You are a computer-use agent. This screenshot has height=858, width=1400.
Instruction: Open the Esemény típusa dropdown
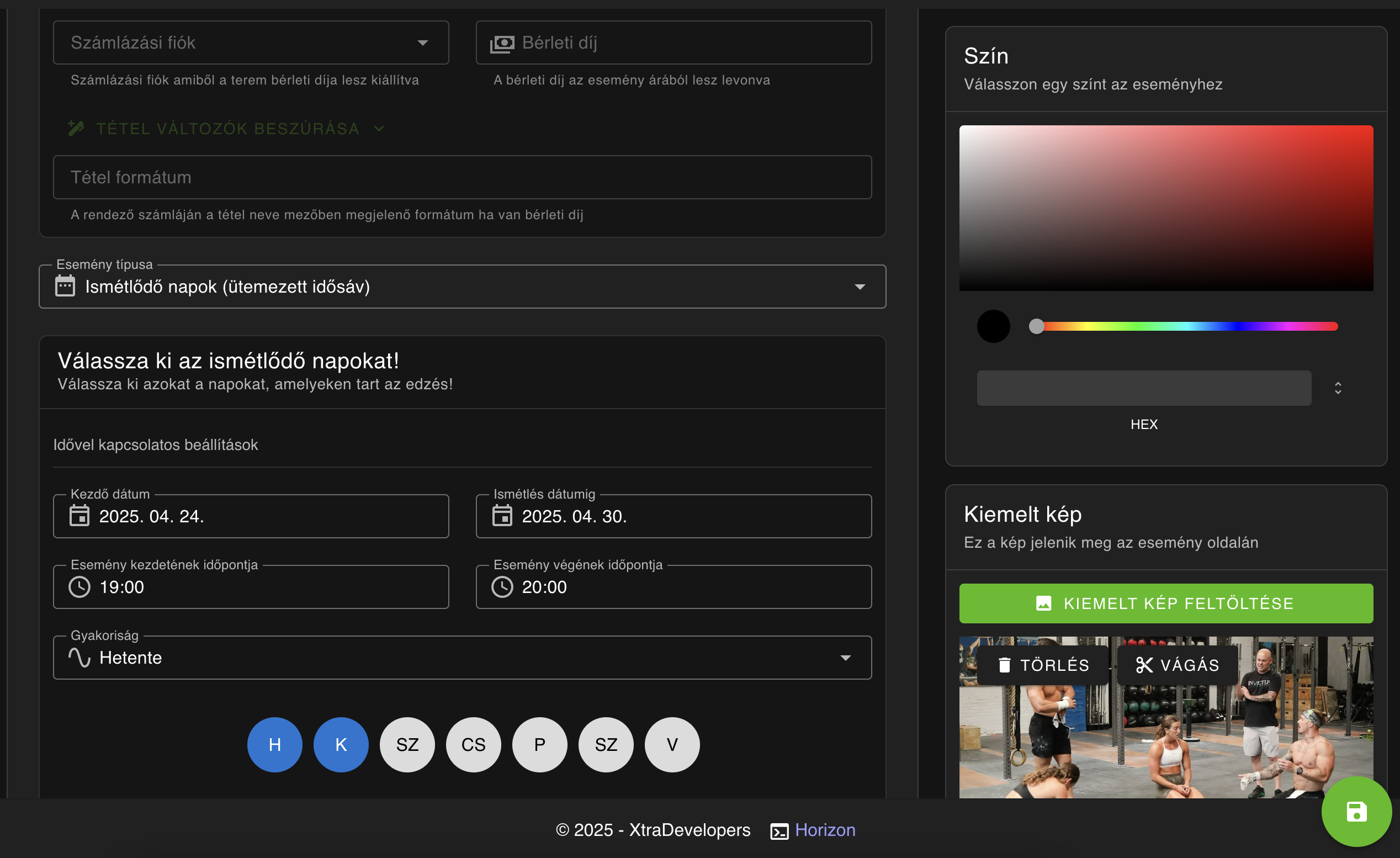tap(462, 287)
